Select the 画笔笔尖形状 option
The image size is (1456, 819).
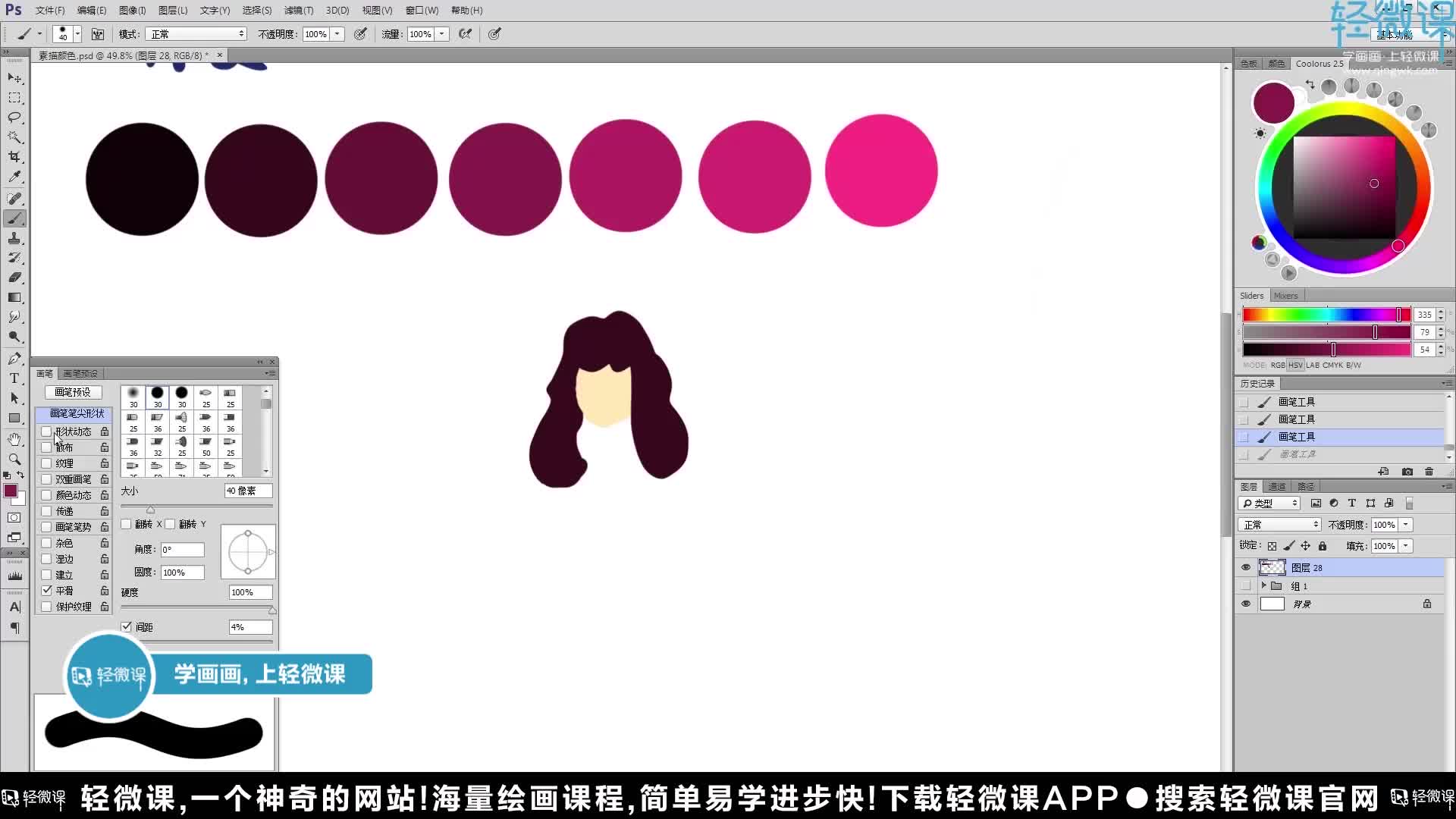tap(77, 413)
